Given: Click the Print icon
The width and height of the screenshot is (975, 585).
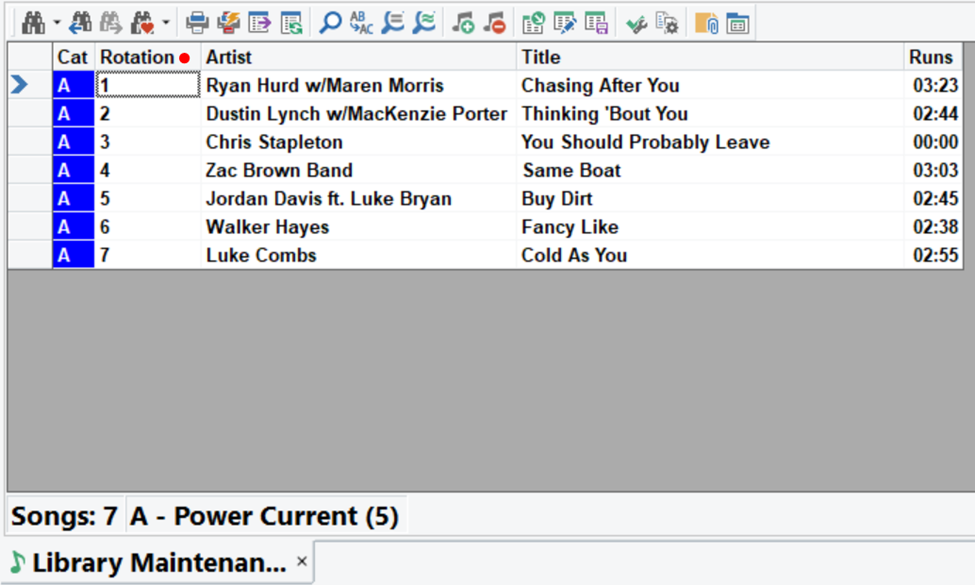Looking at the screenshot, I should (x=198, y=22).
